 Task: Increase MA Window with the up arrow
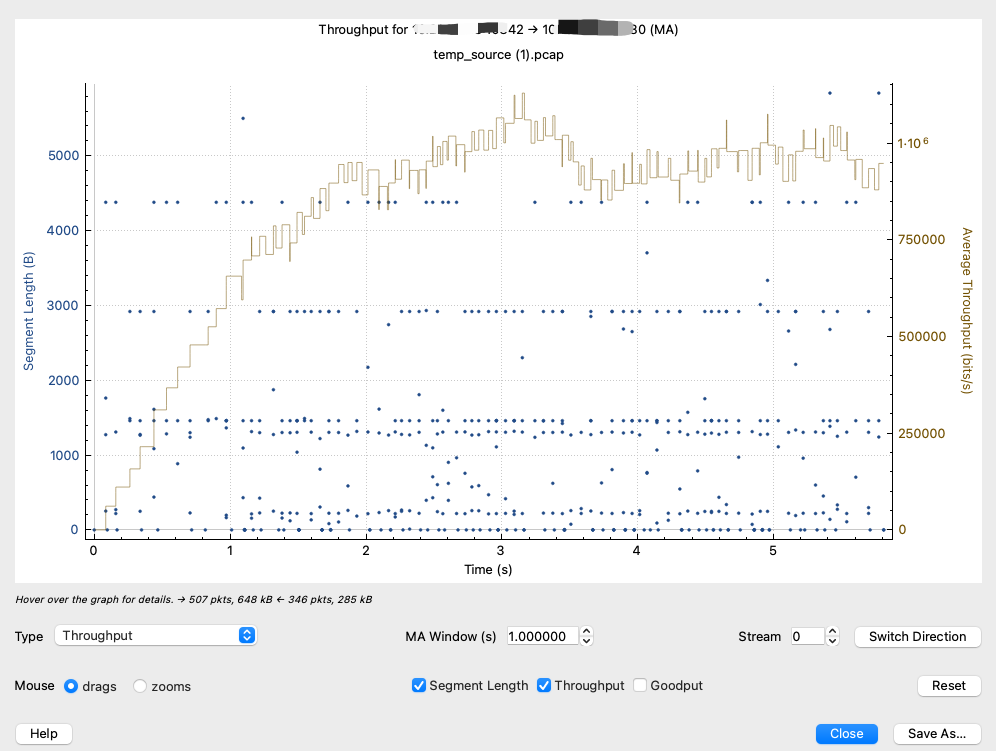587,631
